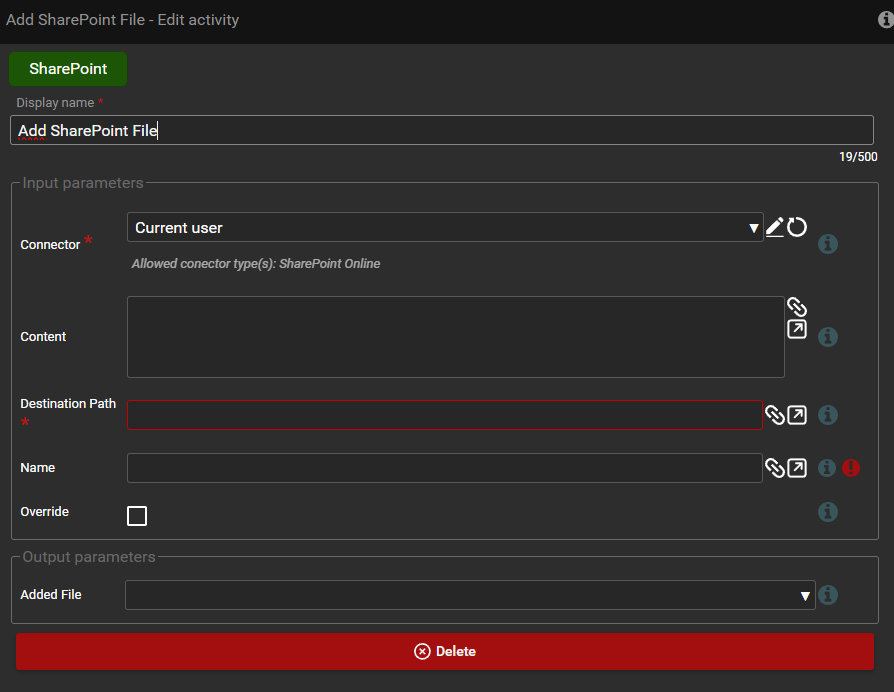
Task: Show info for the Connector parameter
Action: (828, 244)
